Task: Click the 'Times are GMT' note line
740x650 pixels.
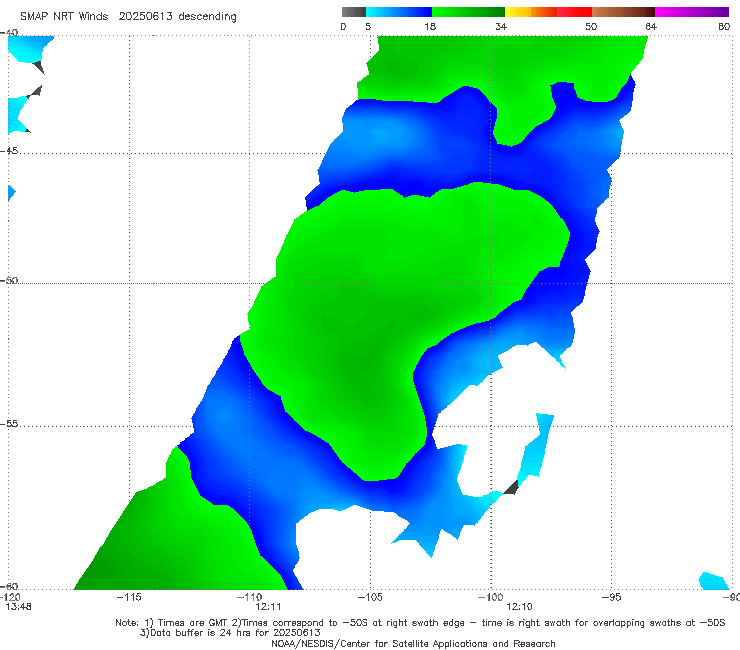Action: tap(420, 623)
